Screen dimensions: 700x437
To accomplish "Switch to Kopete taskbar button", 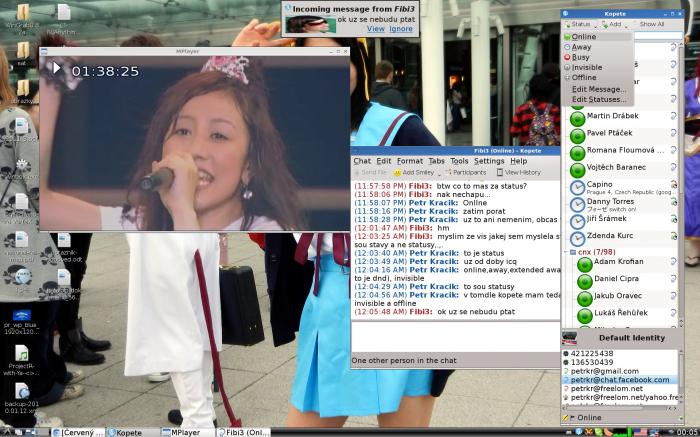I will pos(131,433).
